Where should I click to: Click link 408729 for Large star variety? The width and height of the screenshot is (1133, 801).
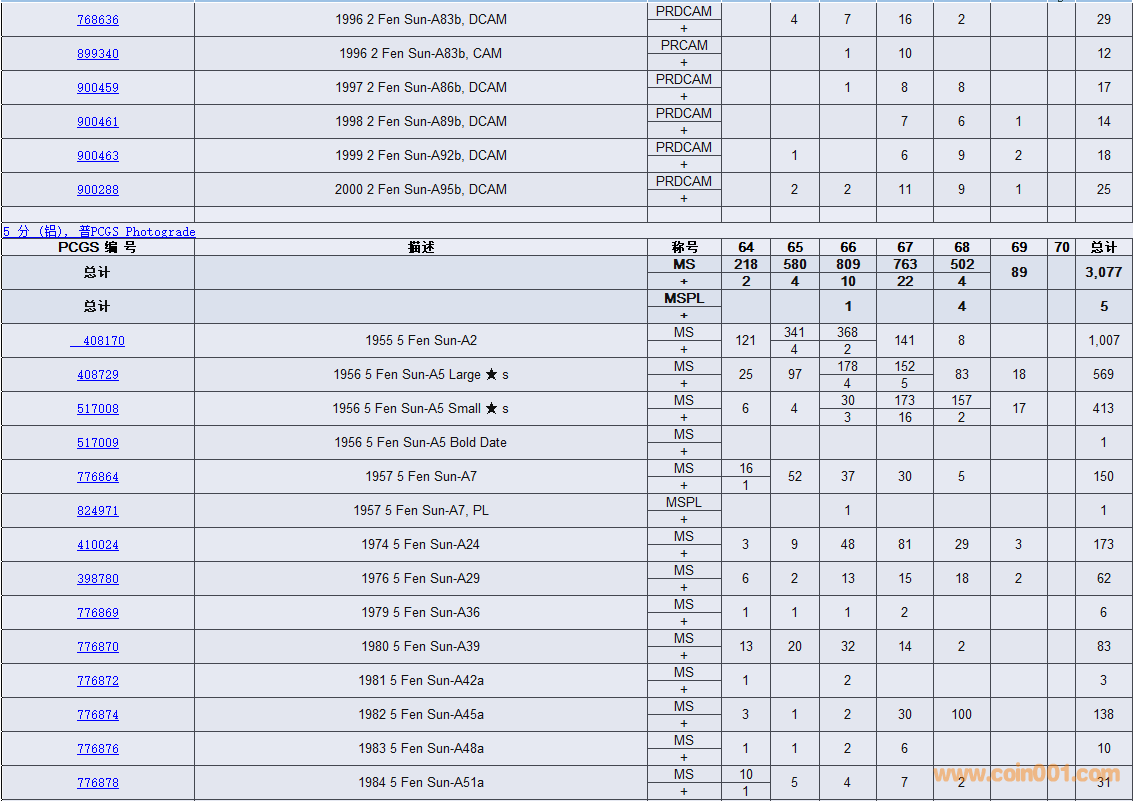(97, 375)
